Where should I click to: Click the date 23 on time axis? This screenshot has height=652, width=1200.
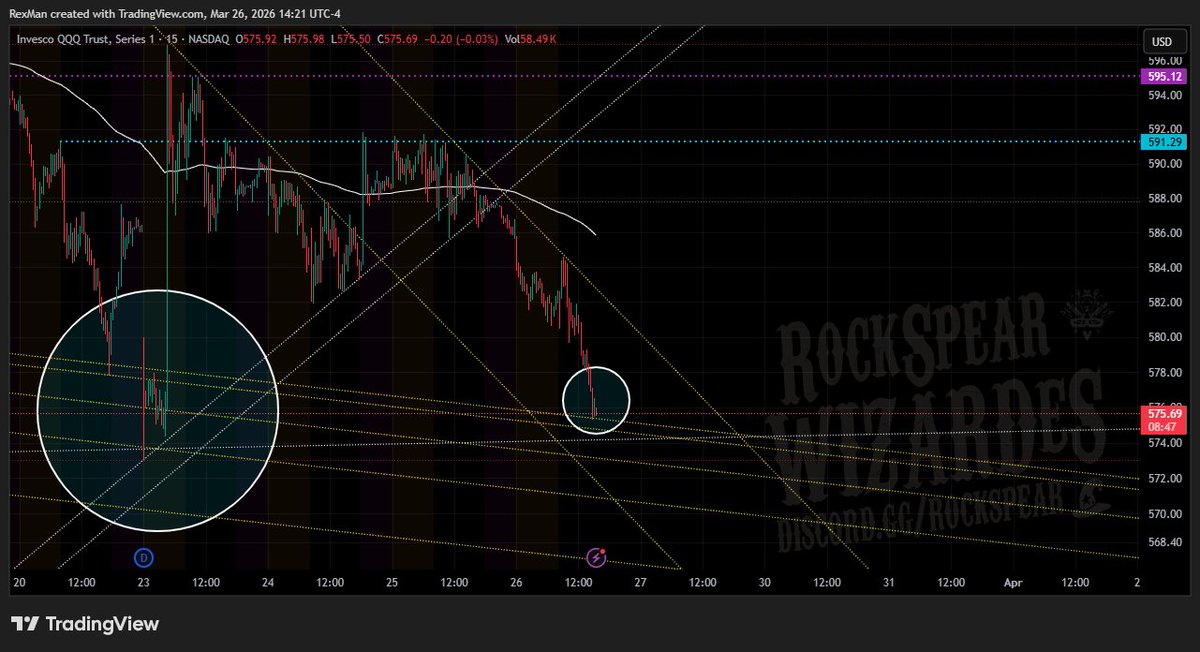[144, 581]
